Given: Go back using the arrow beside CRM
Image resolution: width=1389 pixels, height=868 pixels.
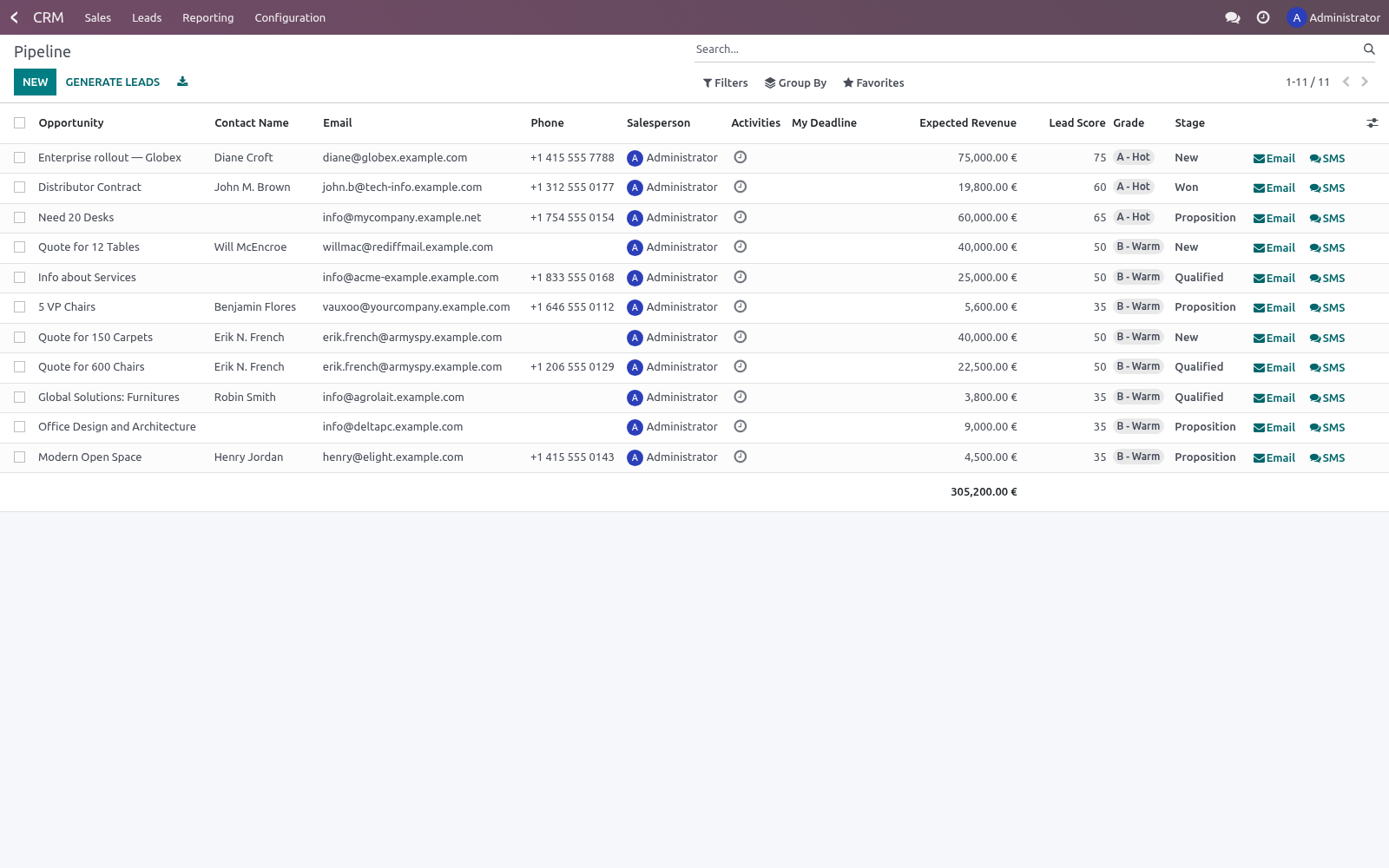Looking at the screenshot, I should pyautogui.click(x=15, y=17).
